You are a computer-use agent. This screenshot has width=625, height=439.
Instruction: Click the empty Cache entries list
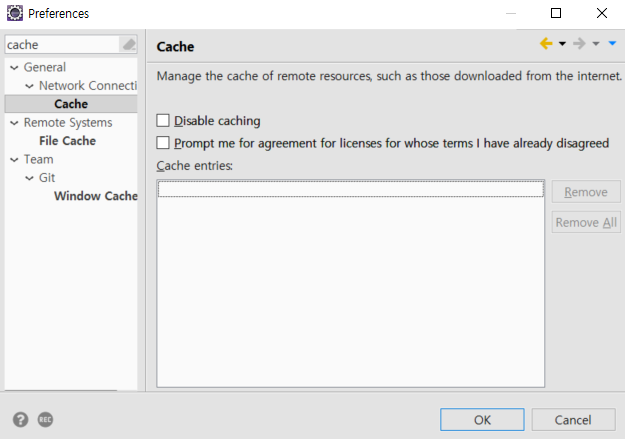(350, 283)
